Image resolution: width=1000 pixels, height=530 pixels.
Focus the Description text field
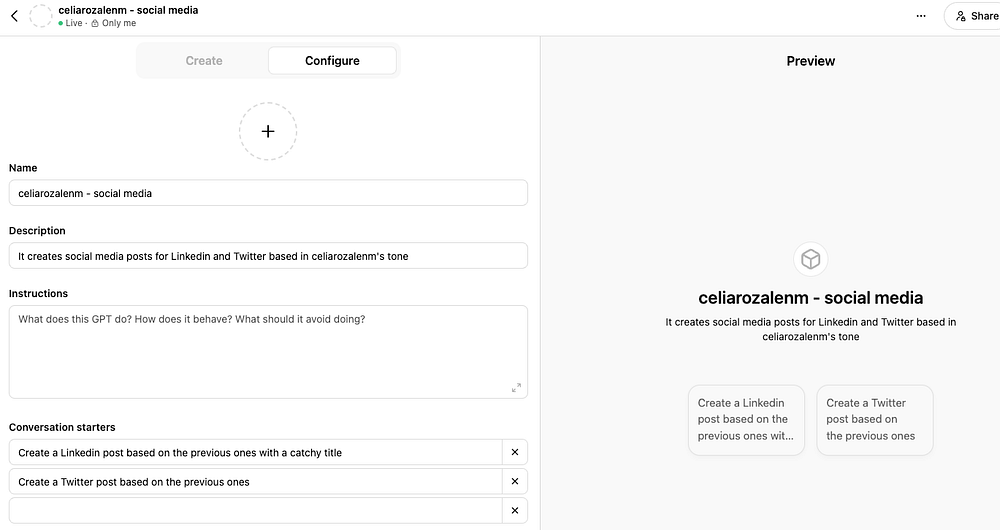pyautogui.click(x=268, y=256)
